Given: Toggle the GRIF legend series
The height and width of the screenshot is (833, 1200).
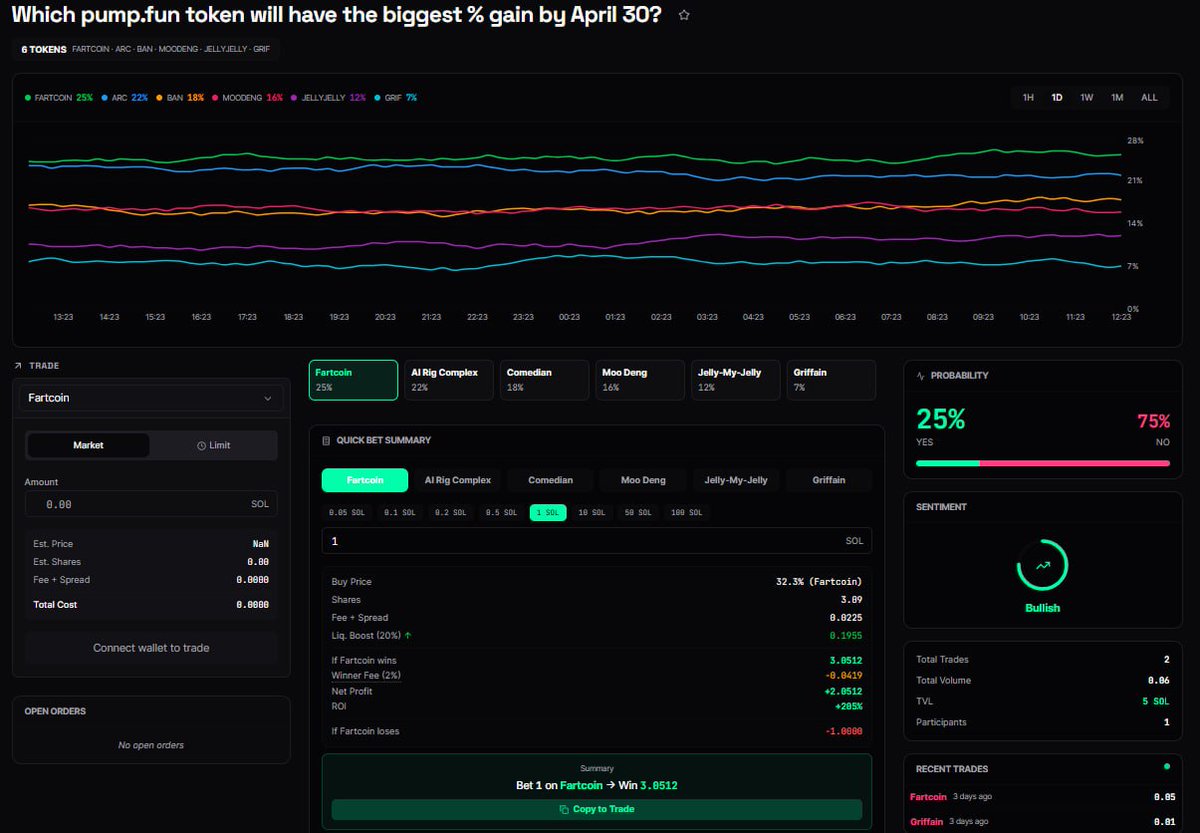Looking at the screenshot, I should 395,98.
